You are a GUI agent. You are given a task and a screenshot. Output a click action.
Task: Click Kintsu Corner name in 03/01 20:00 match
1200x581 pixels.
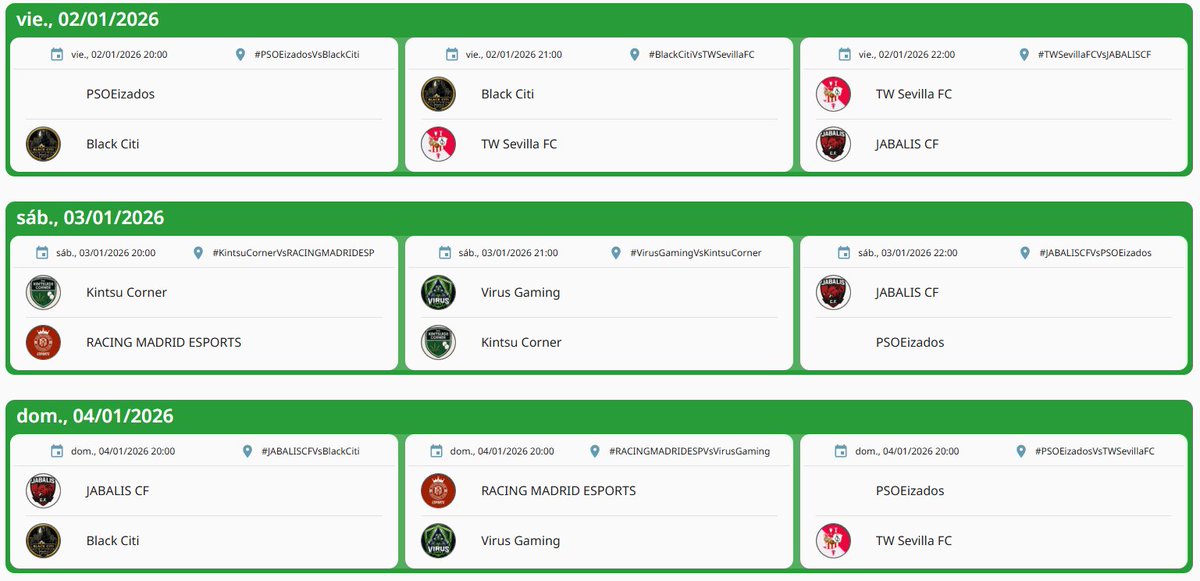126,292
